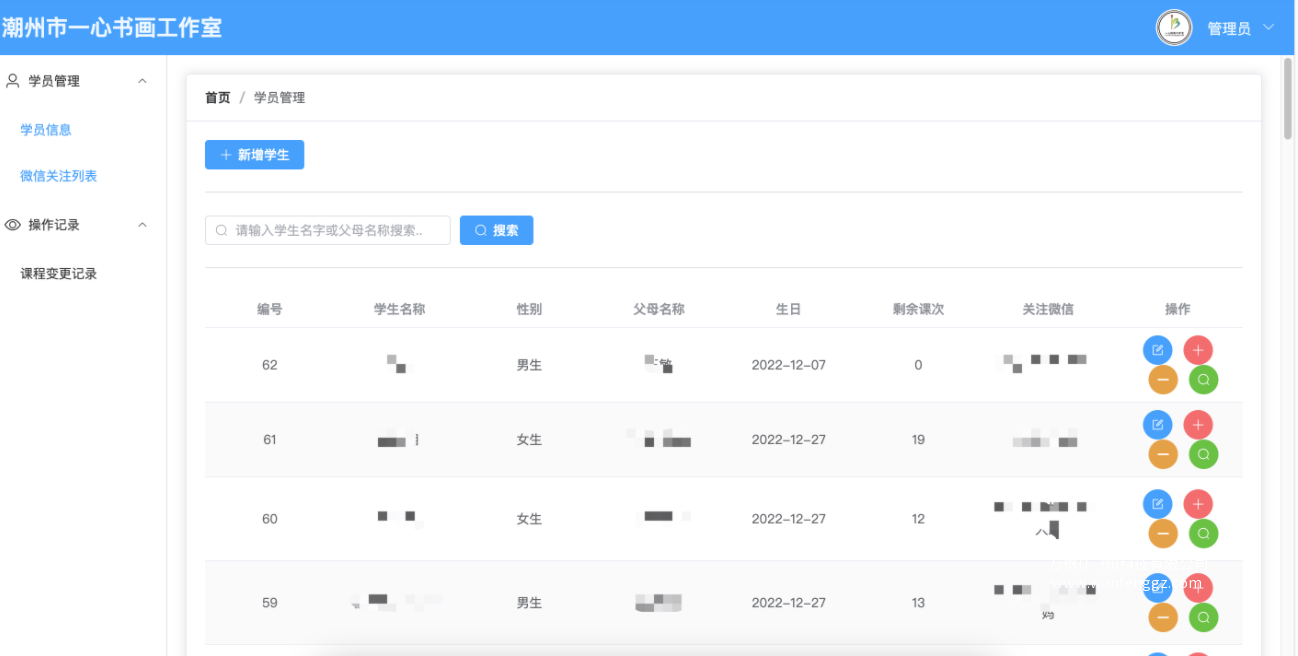Screen dimensions: 1298x656
Task: Collapse the 学员管理 sidebar section
Action: coord(142,81)
